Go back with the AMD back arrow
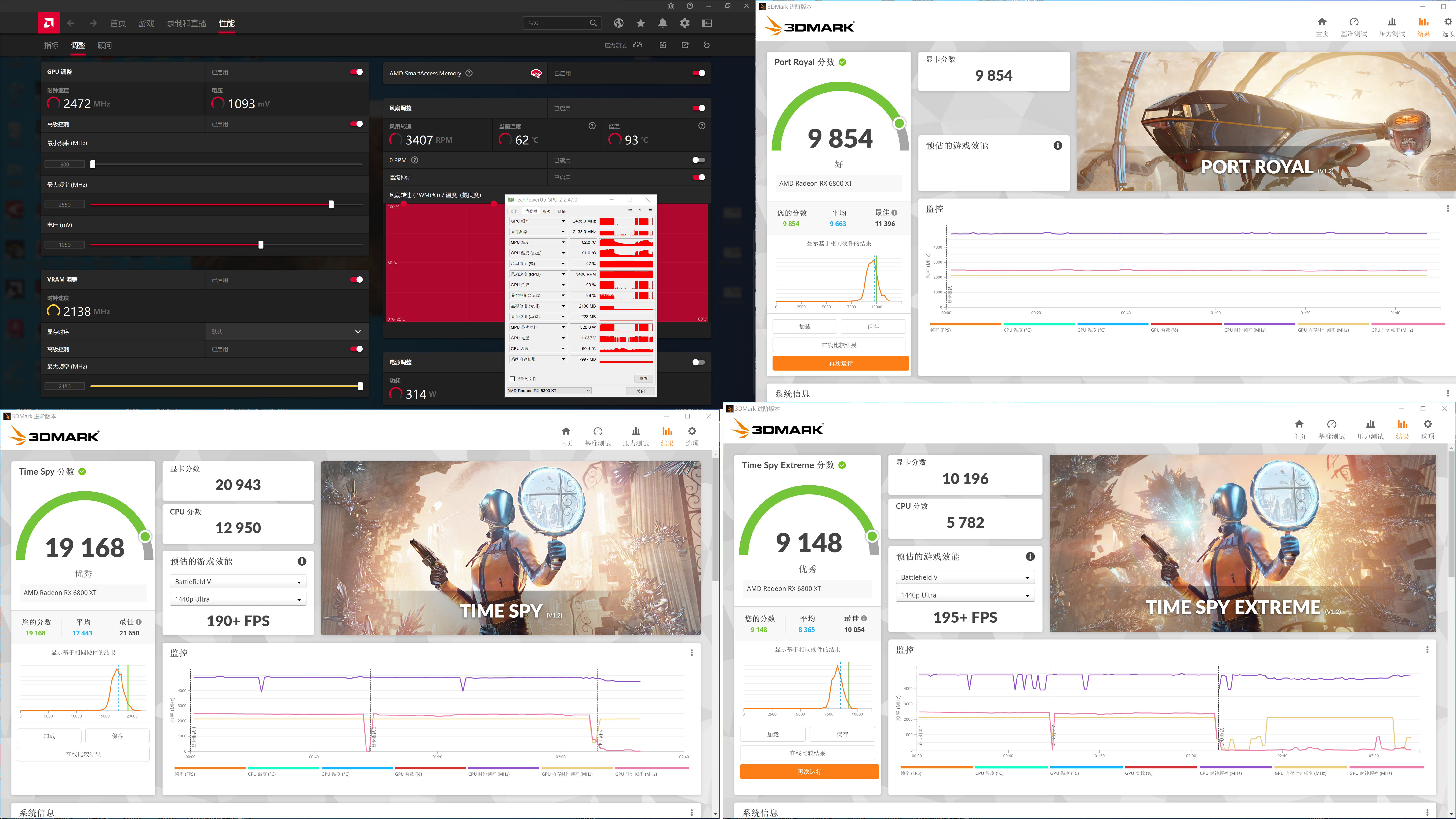 (71, 23)
